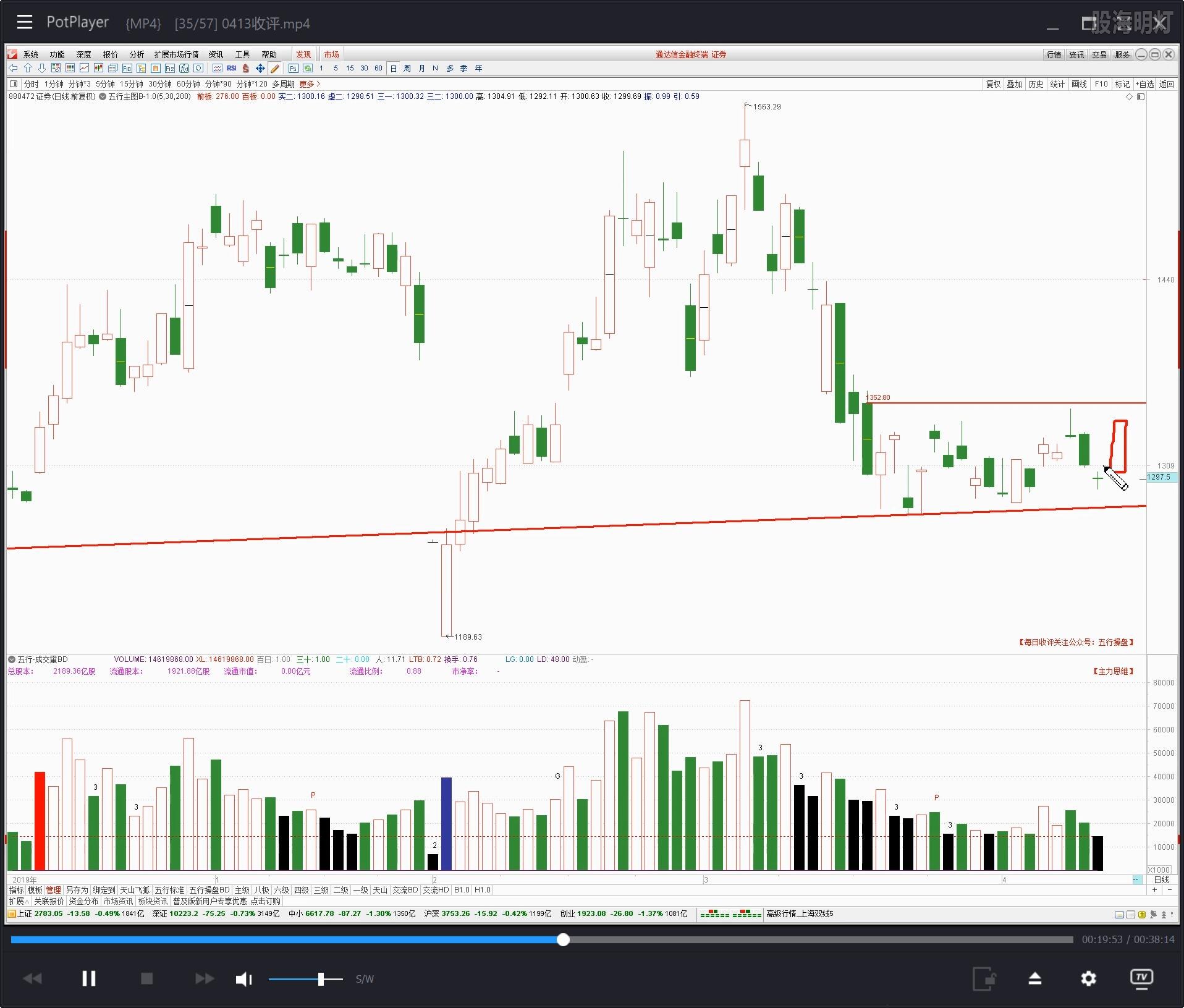
Task: Click the PotPlayer eject/open file icon
Action: pyautogui.click(x=1035, y=978)
